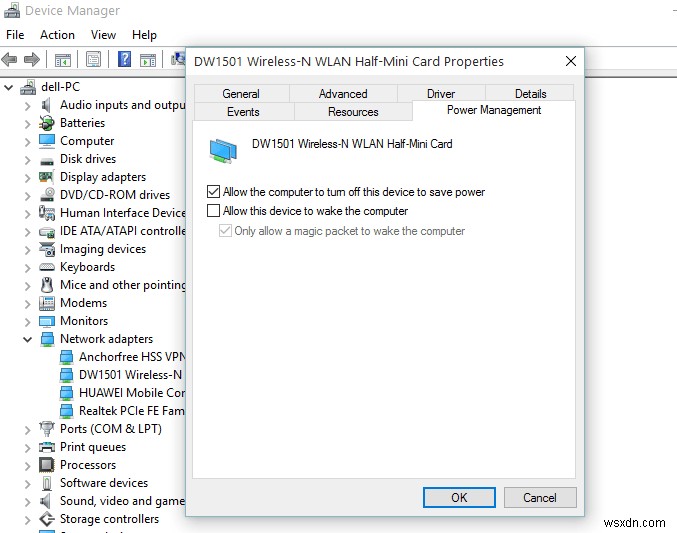This screenshot has width=677, height=533.
Task: Close the DW1501 Properties dialog
Action: point(571,61)
